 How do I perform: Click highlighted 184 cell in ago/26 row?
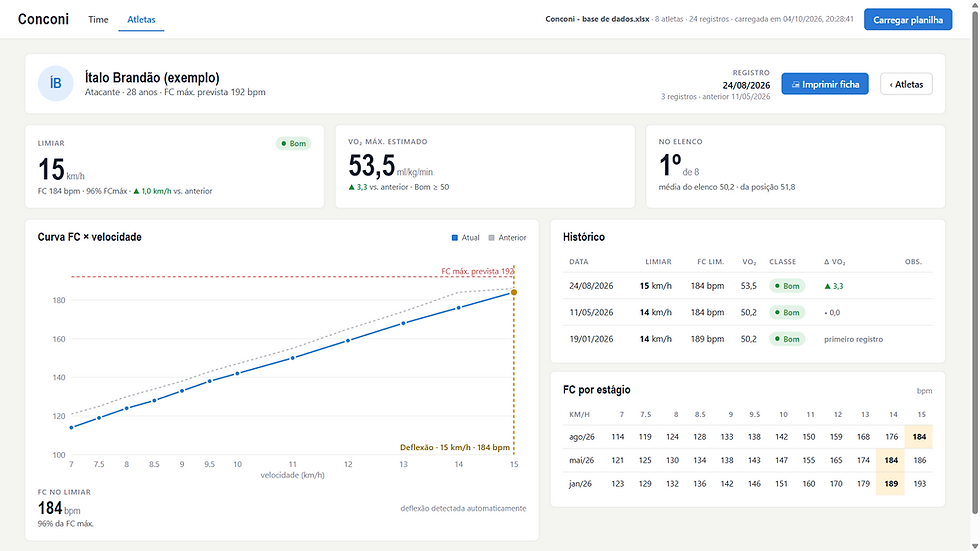(919, 437)
